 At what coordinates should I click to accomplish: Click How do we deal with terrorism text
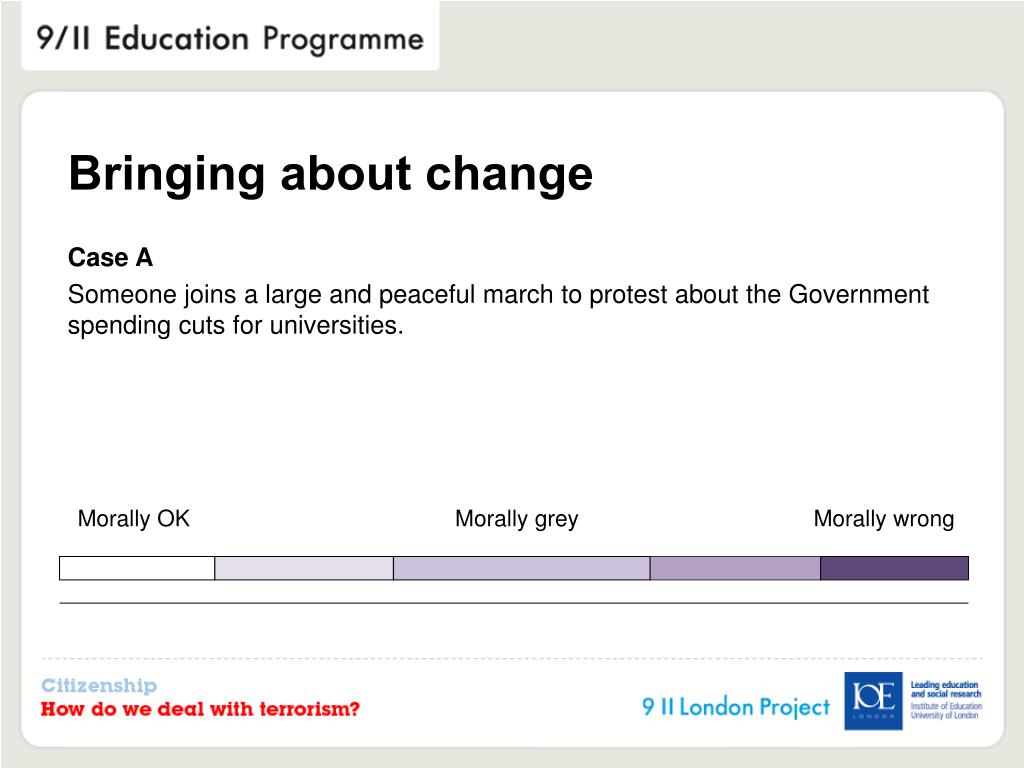(200, 709)
